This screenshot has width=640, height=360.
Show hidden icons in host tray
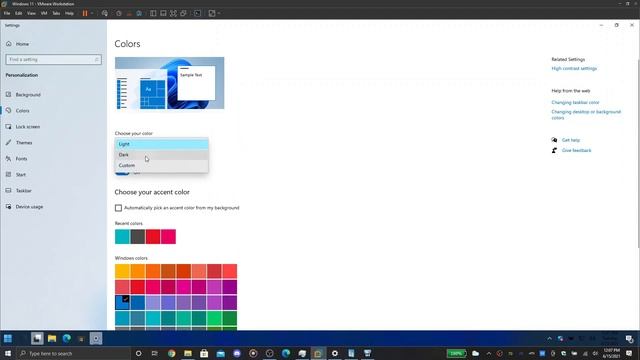(x=489, y=353)
